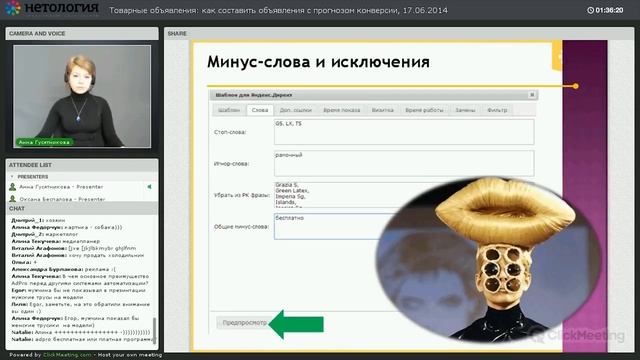Click the chat message from Дмитрий_2

pyautogui.click(x=44, y=234)
